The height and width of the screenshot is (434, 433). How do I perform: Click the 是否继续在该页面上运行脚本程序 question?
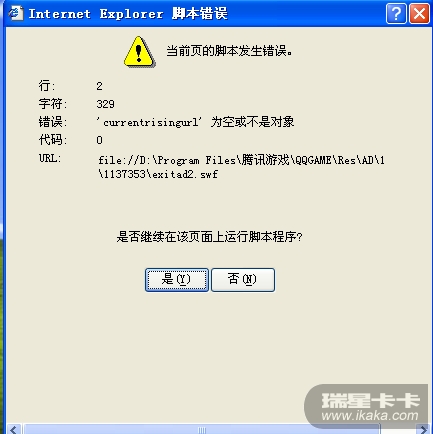click(x=209, y=237)
